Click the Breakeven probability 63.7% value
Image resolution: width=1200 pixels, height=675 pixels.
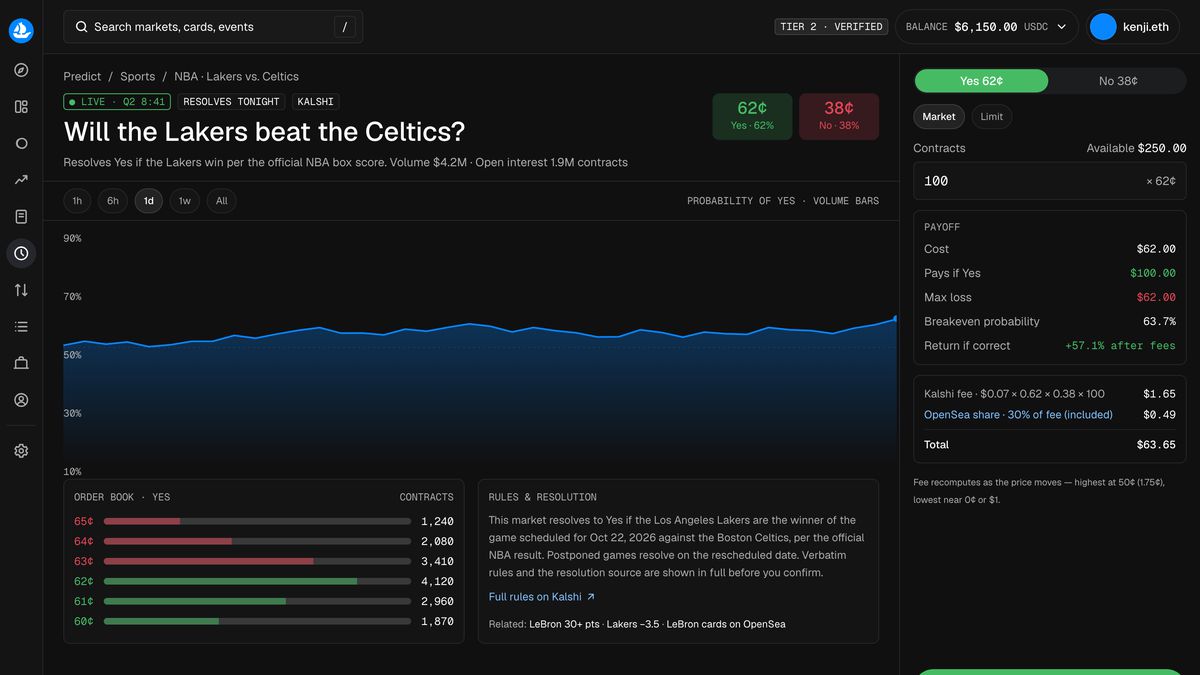tap(1159, 322)
